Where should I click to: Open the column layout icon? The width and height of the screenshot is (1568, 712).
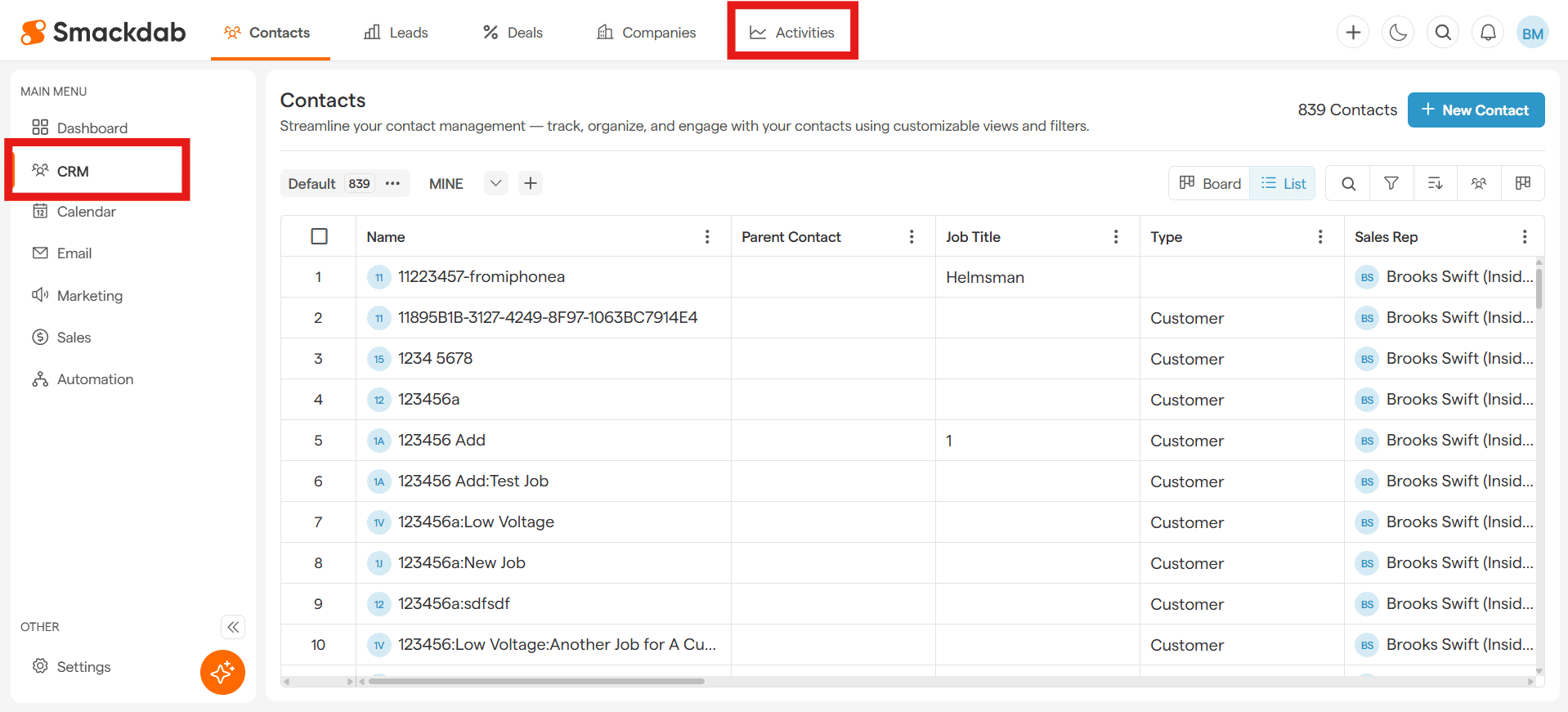(1522, 184)
